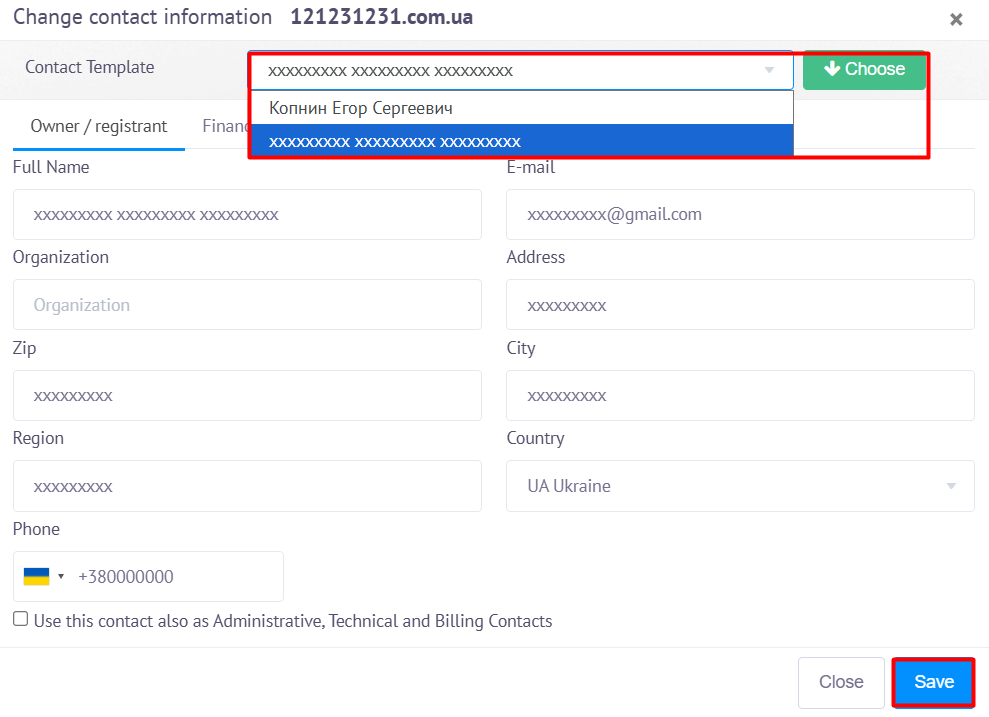Focus the Organization text field
This screenshot has width=989, height=717.
[247, 305]
